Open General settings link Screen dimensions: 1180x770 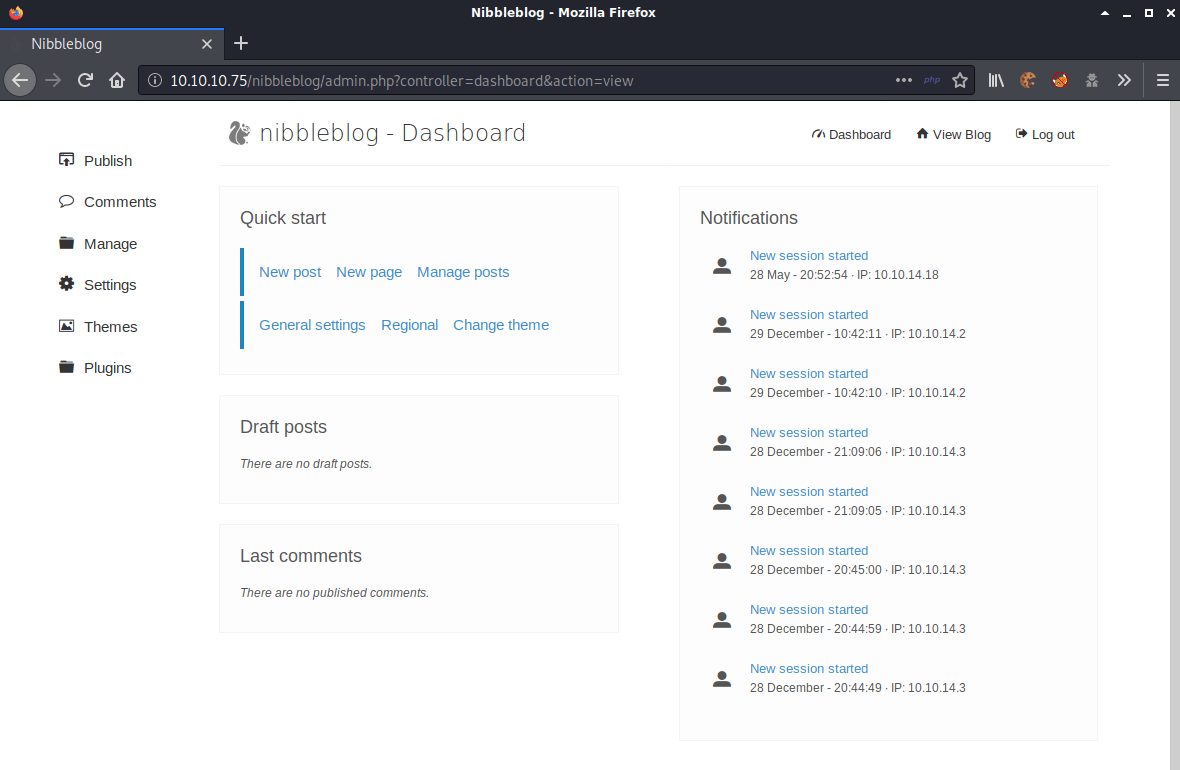point(312,325)
